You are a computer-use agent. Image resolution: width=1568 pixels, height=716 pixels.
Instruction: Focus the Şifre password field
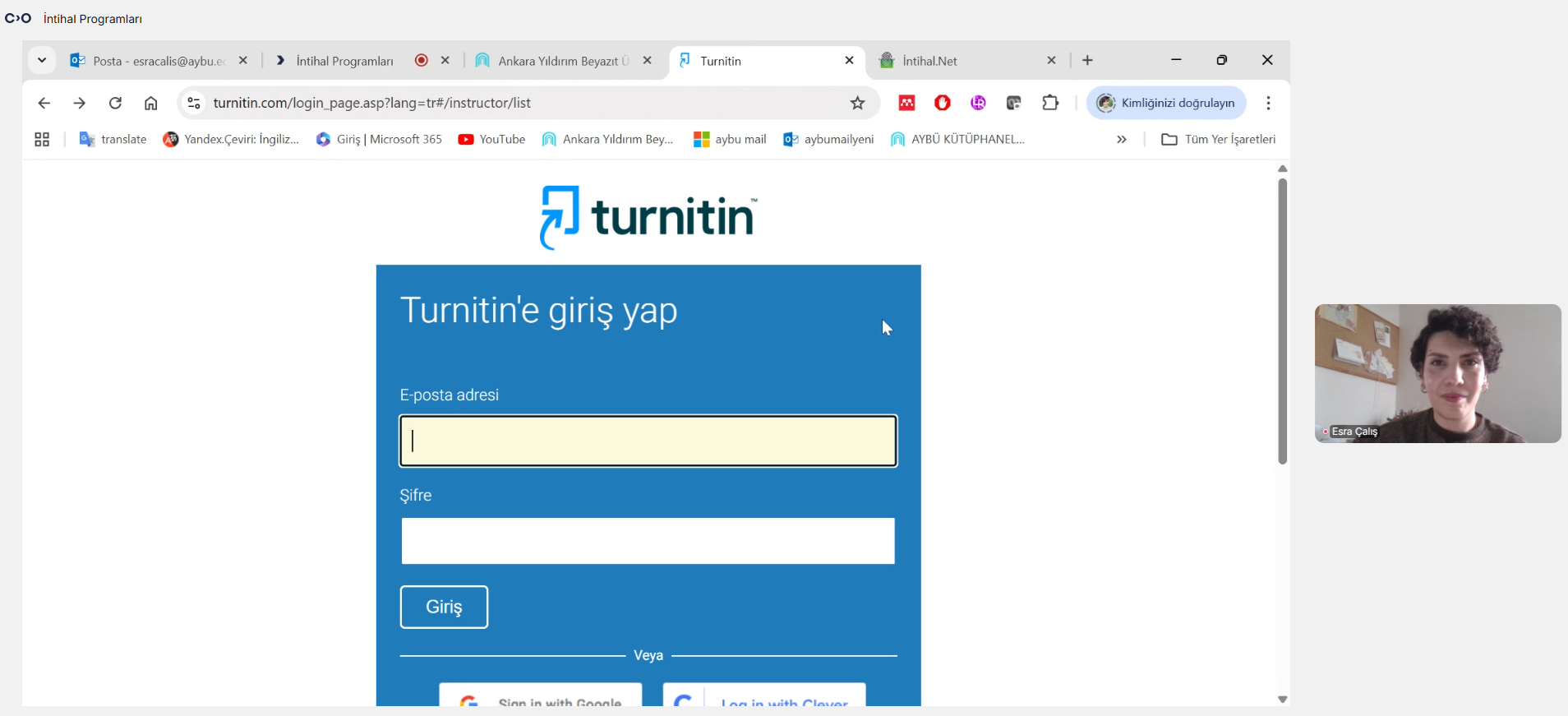coord(648,541)
